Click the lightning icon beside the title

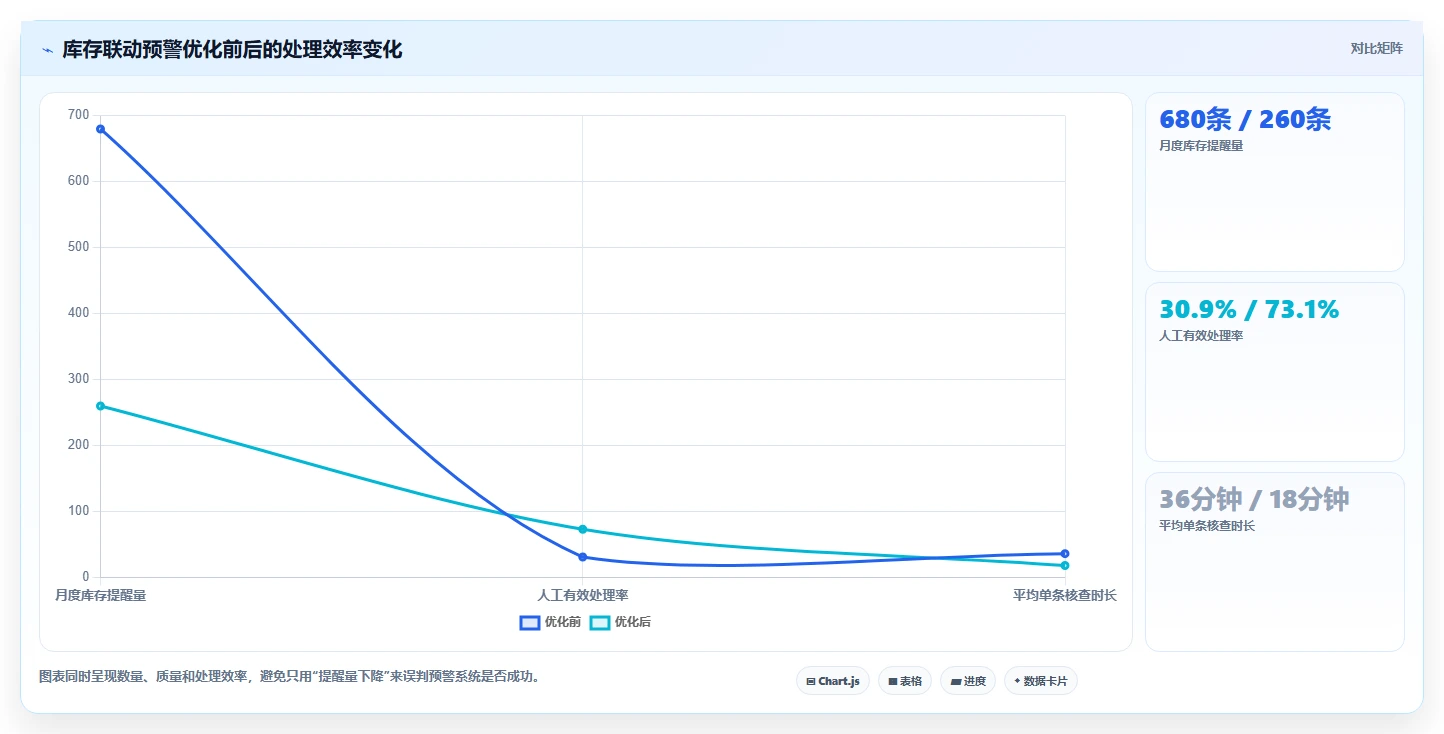(47, 50)
